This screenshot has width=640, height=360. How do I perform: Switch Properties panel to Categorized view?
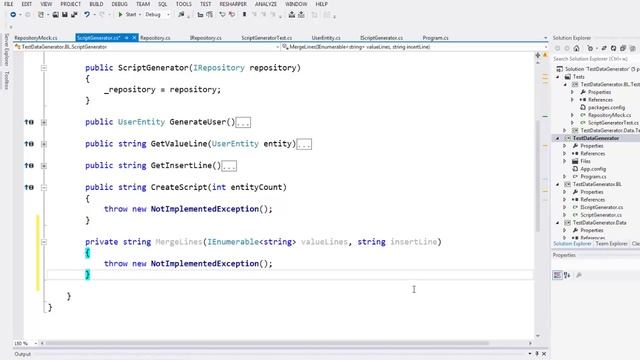(558, 275)
